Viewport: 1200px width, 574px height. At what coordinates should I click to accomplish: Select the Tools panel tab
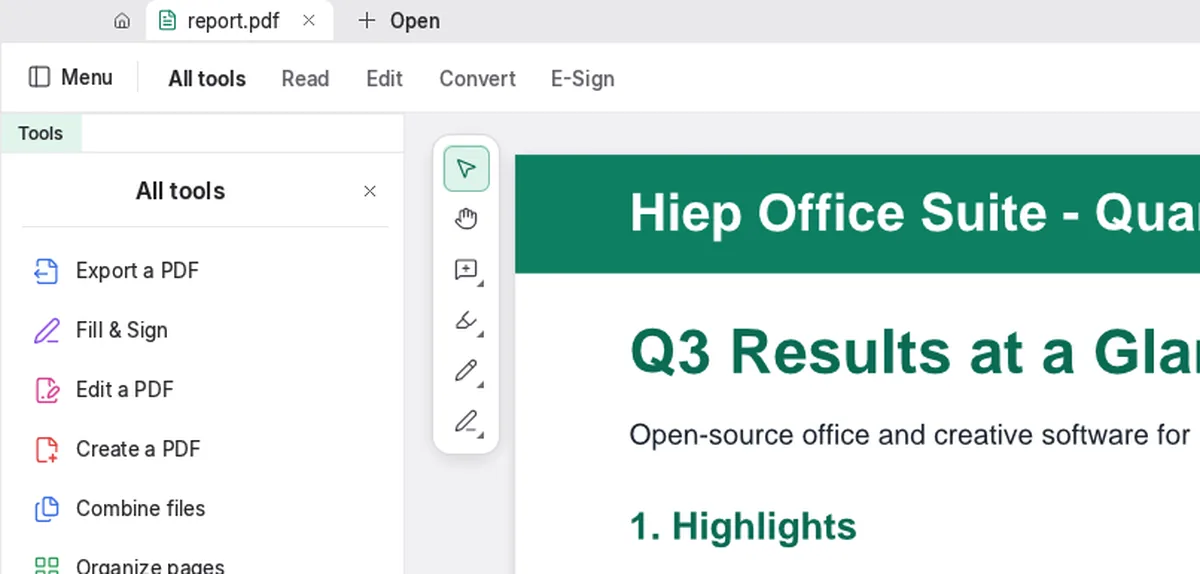40,134
